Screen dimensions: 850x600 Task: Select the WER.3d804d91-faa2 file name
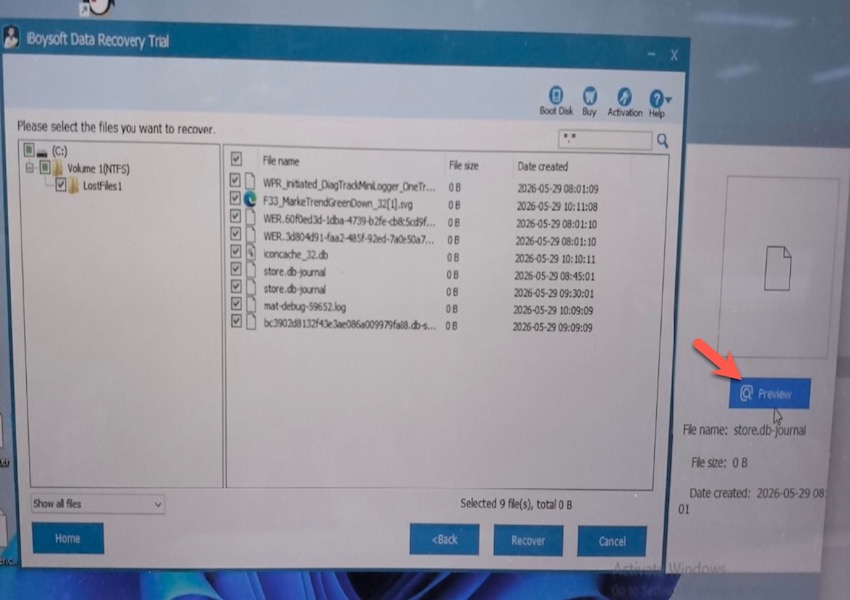click(x=349, y=238)
